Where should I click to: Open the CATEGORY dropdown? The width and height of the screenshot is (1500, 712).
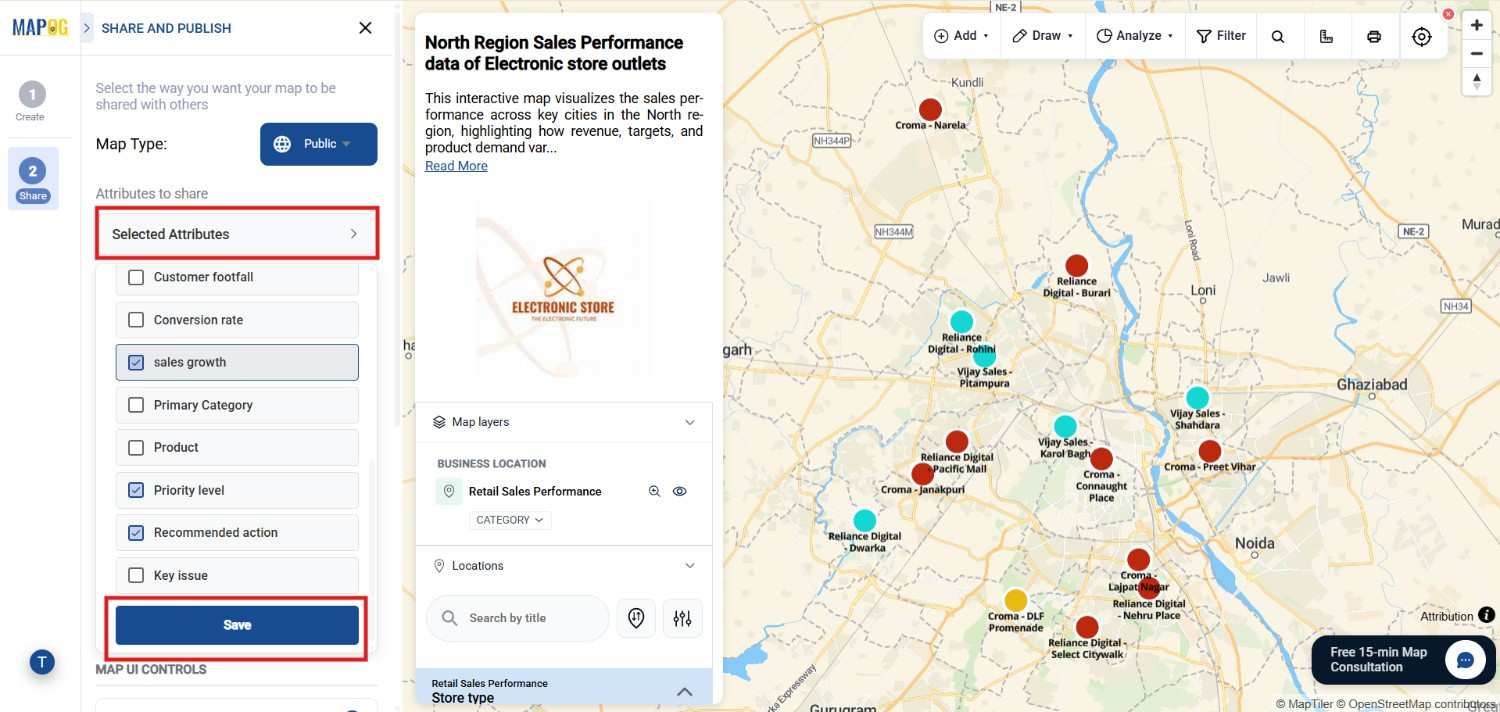(x=510, y=520)
